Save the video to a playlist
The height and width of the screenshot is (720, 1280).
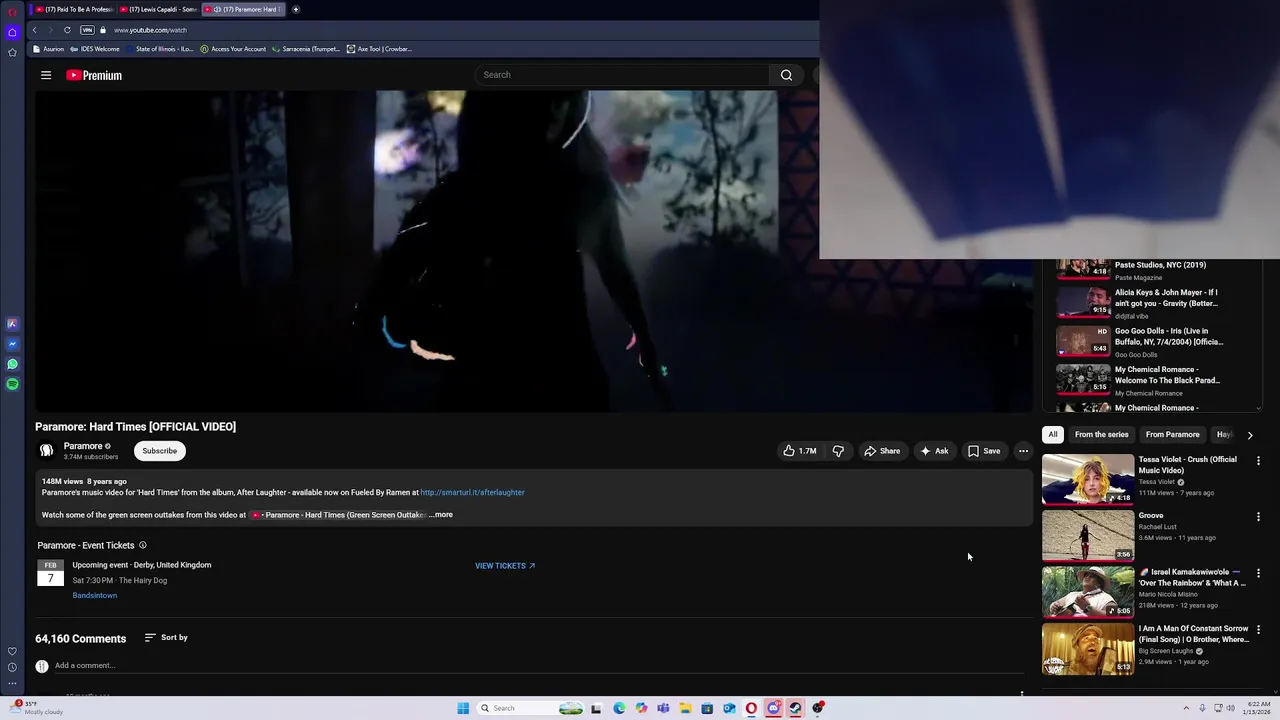[x=984, y=451]
